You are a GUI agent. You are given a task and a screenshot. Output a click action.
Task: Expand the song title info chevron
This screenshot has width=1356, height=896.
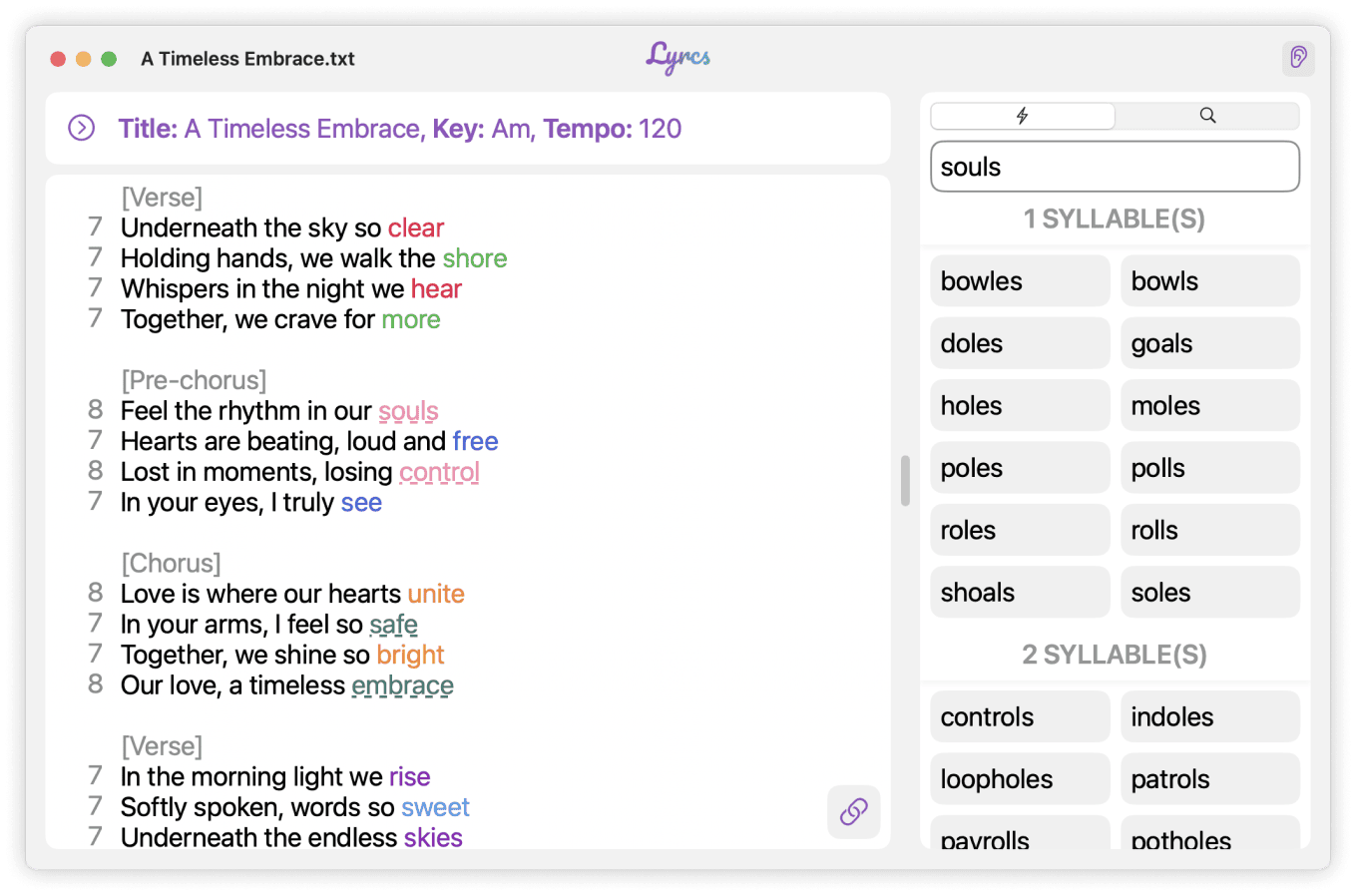click(x=81, y=128)
